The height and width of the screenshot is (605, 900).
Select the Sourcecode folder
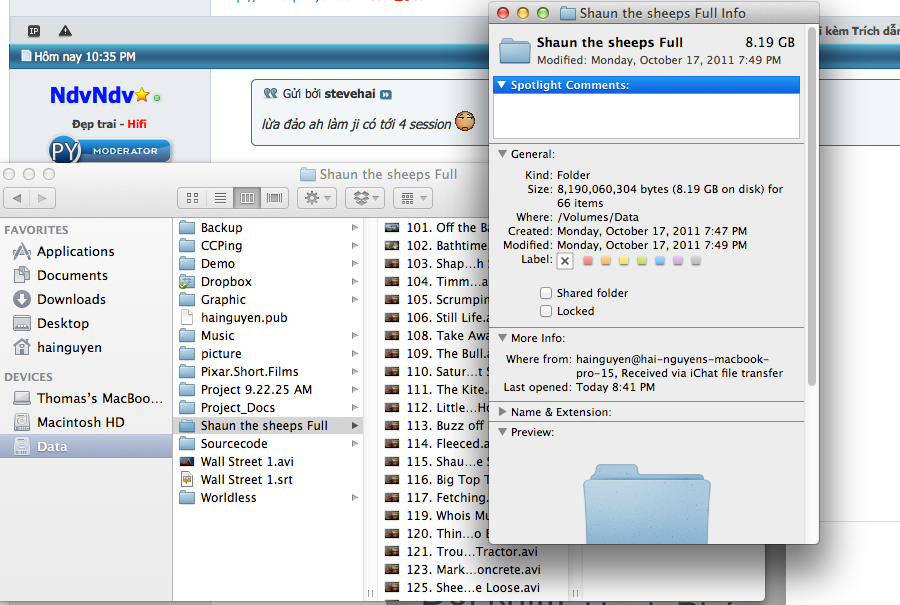pos(269,444)
